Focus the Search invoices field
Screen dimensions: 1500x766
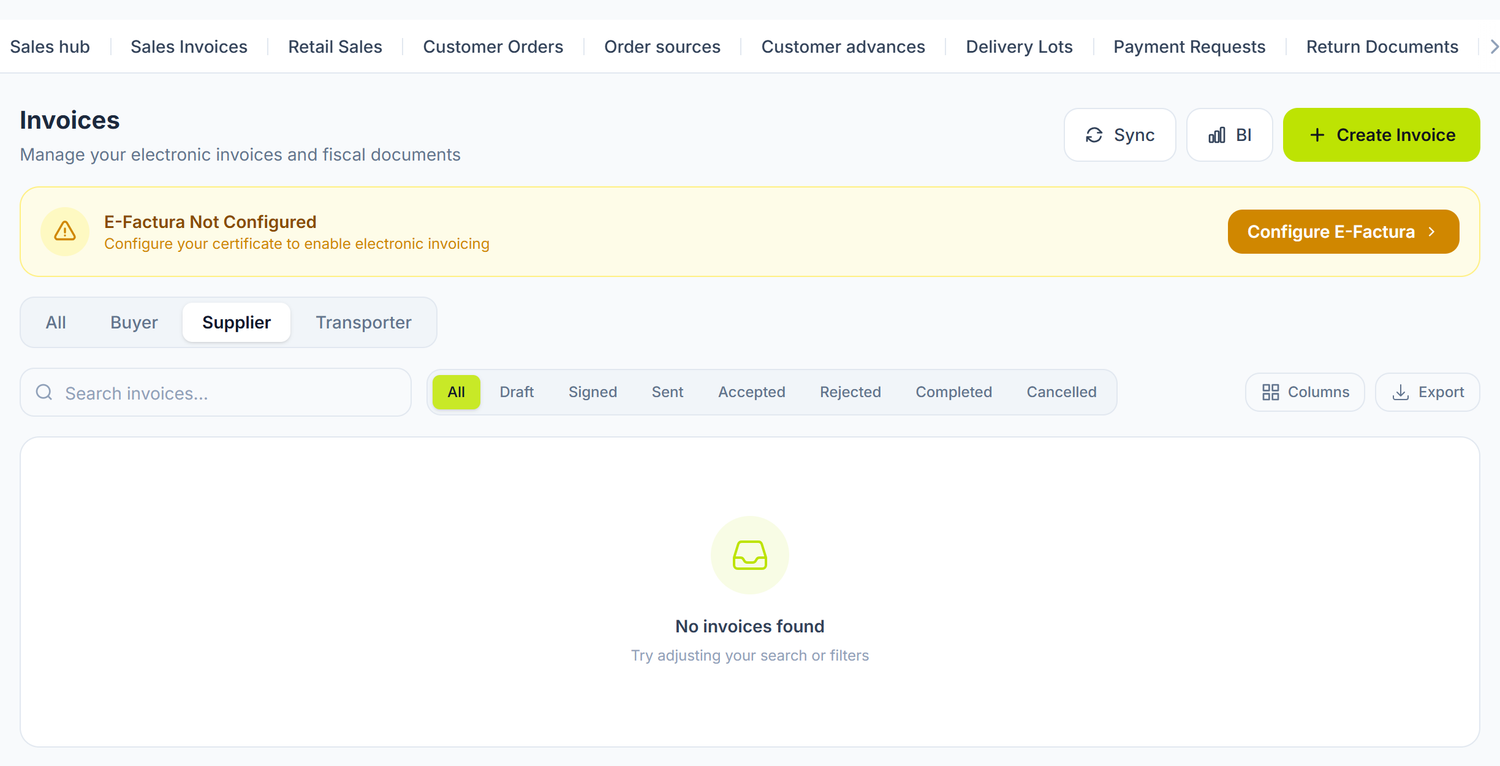[216, 392]
